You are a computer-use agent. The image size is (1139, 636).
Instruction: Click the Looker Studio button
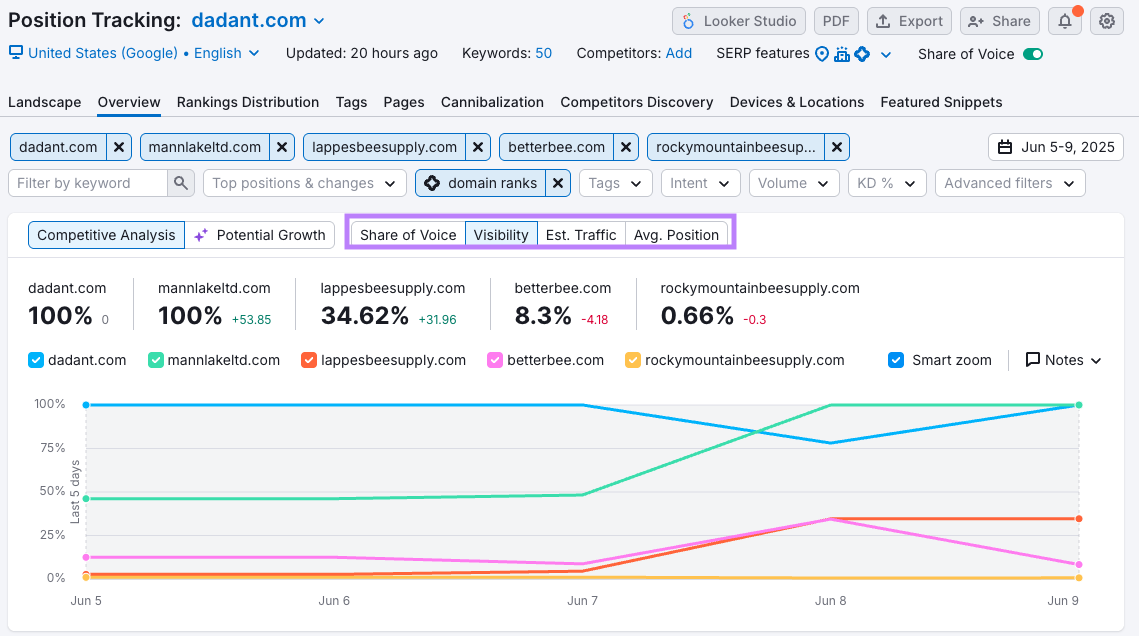point(738,20)
